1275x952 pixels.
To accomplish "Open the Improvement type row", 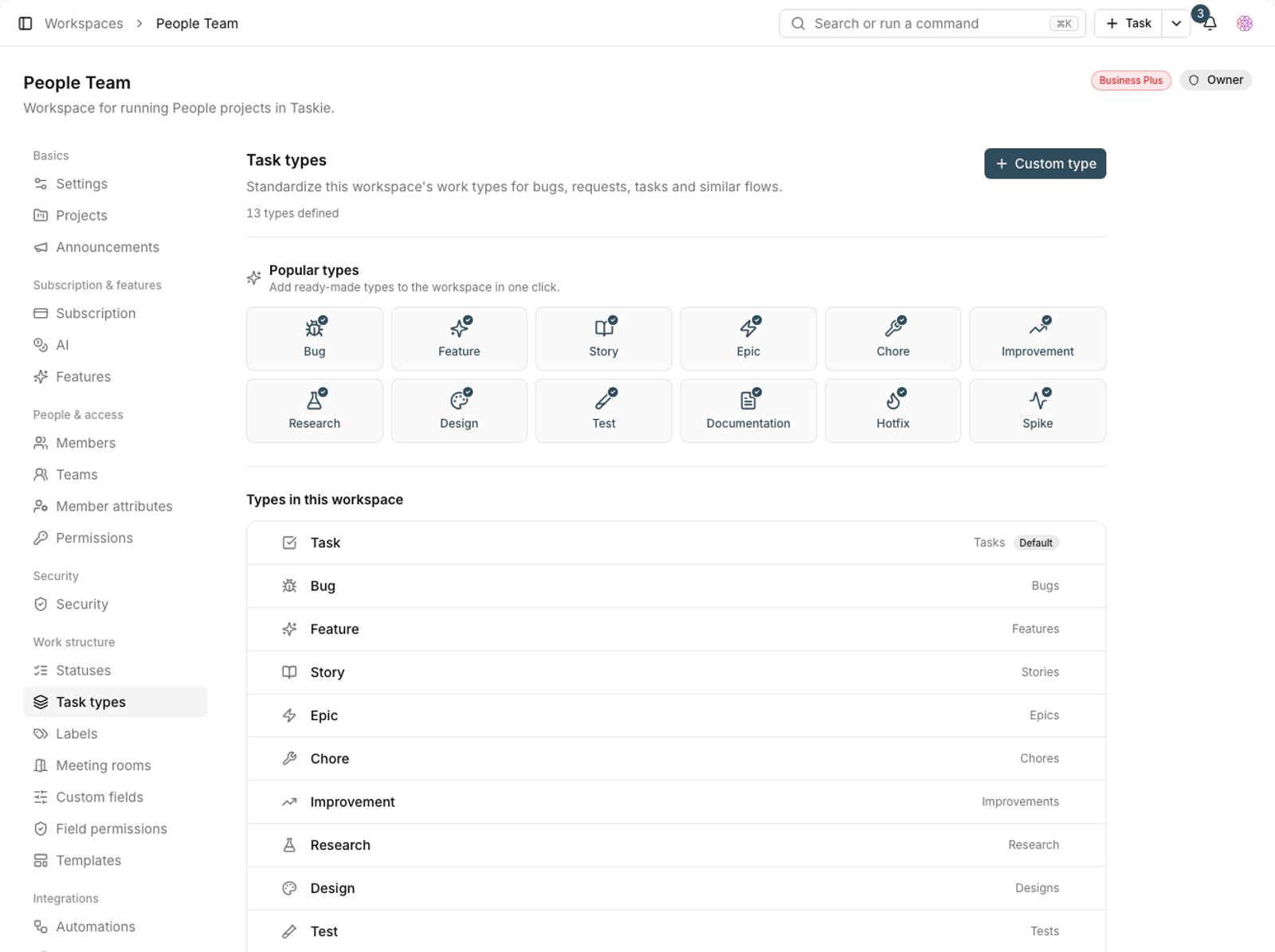I will tap(676, 802).
